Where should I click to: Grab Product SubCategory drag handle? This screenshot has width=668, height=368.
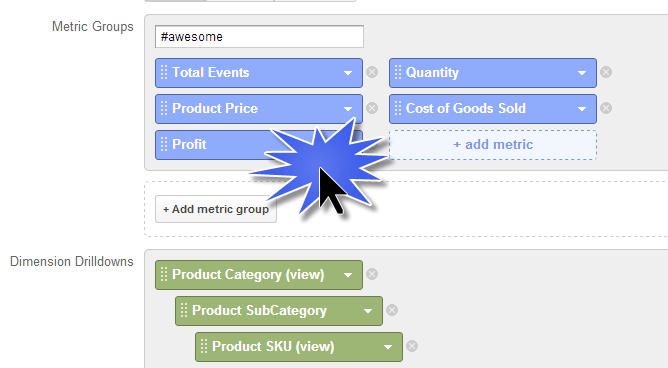(184, 310)
